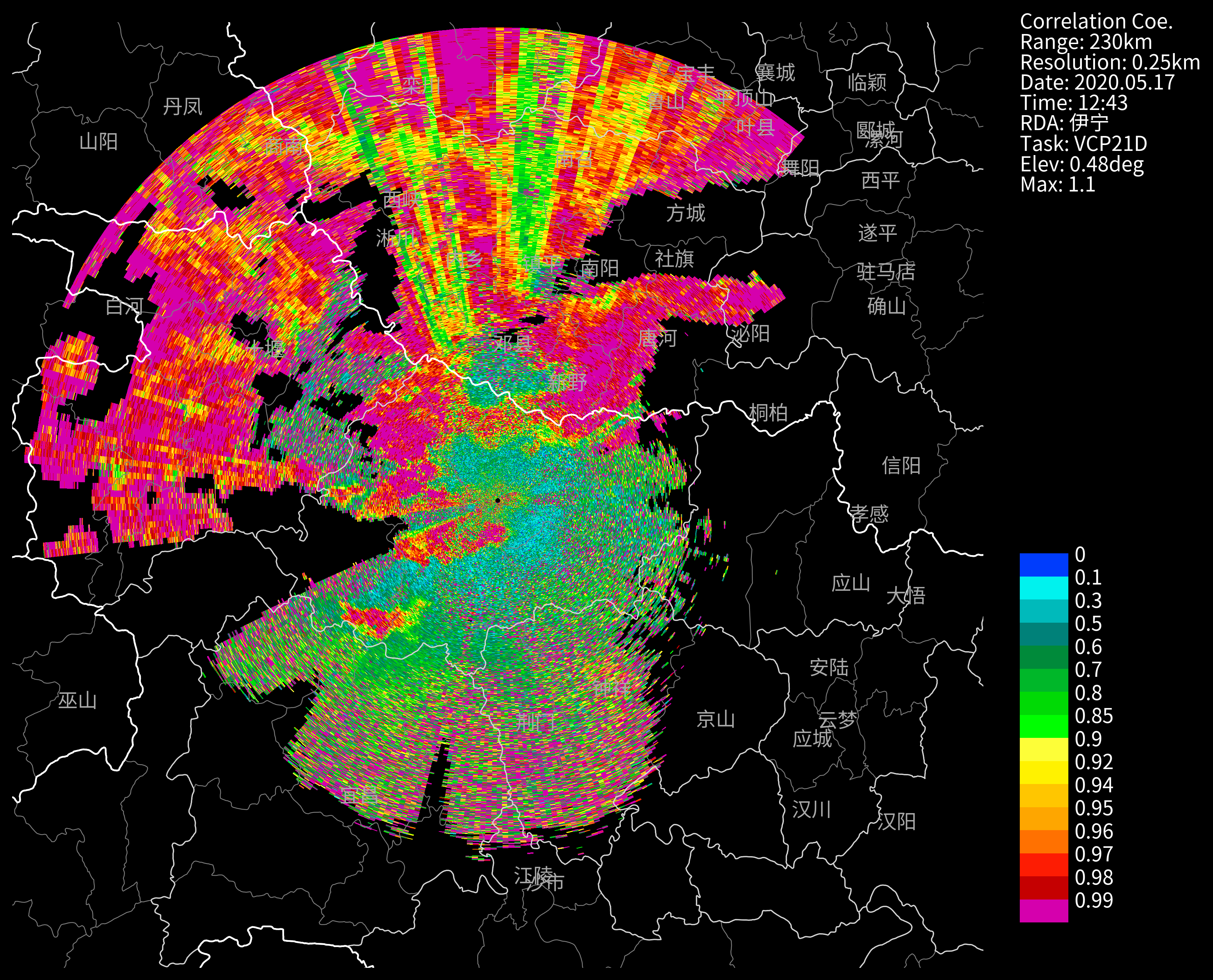Click the 0.85 legend value label
Screen dimensions: 1213x980
coord(1093,716)
